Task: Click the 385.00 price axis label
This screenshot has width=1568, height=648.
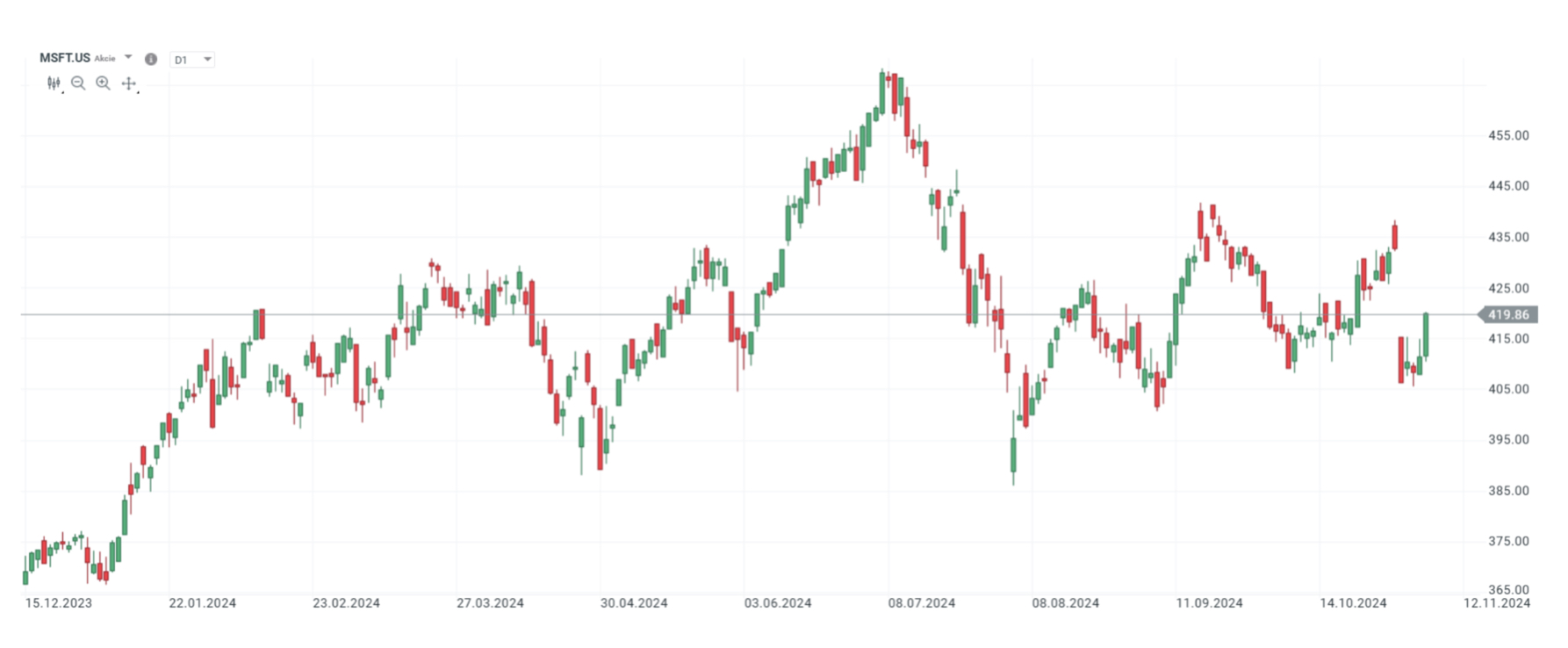Action: [x=1508, y=491]
